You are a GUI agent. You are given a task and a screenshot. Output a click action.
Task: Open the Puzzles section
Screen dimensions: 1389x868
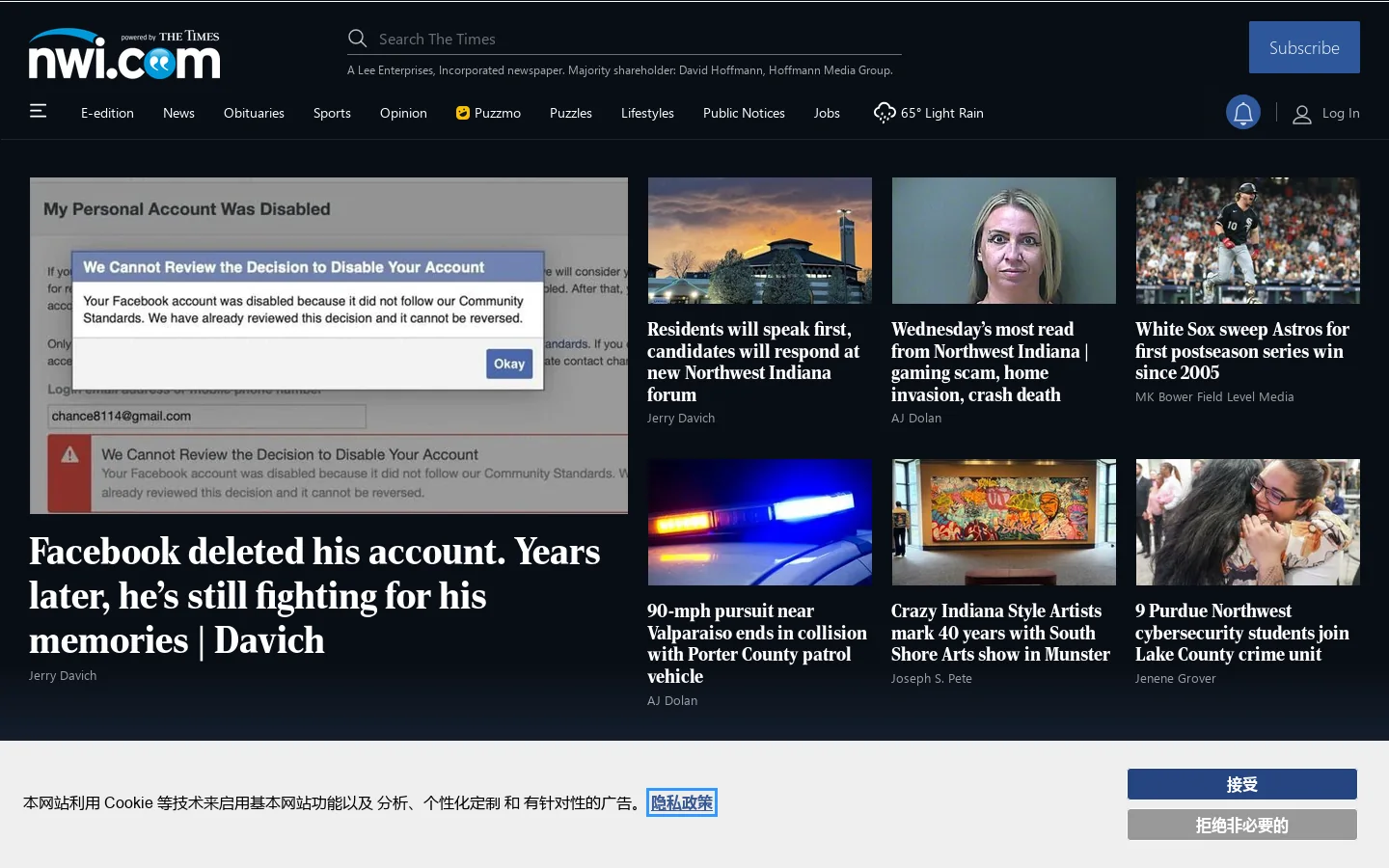click(x=571, y=113)
